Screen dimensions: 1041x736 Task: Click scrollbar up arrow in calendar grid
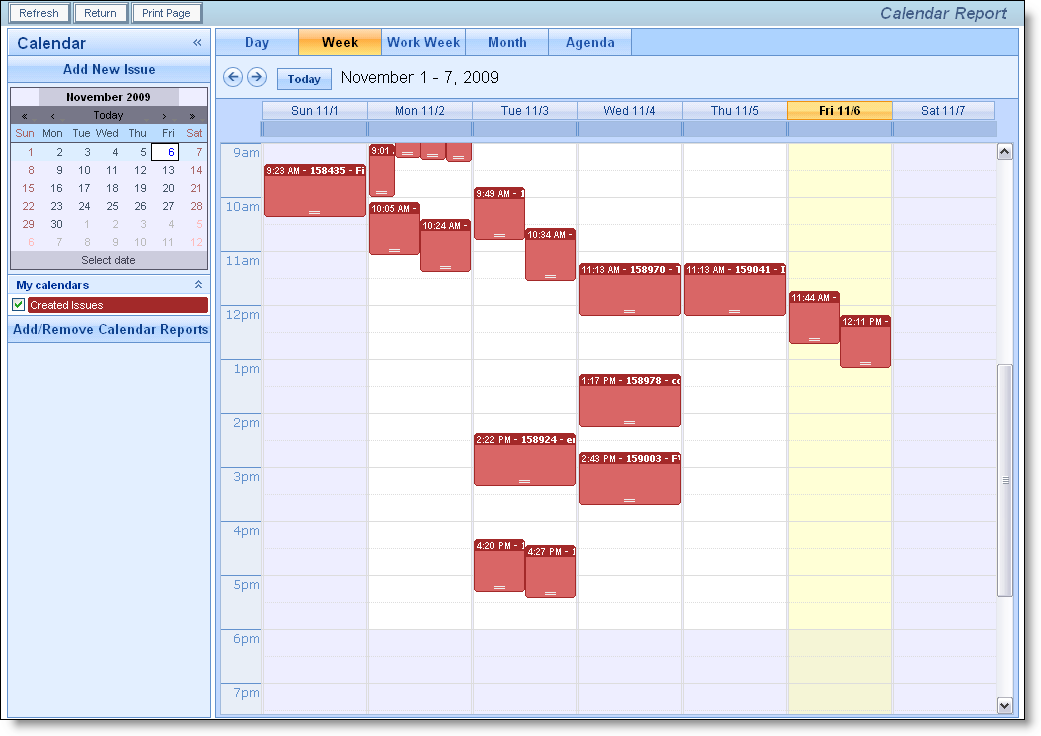pos(1005,152)
